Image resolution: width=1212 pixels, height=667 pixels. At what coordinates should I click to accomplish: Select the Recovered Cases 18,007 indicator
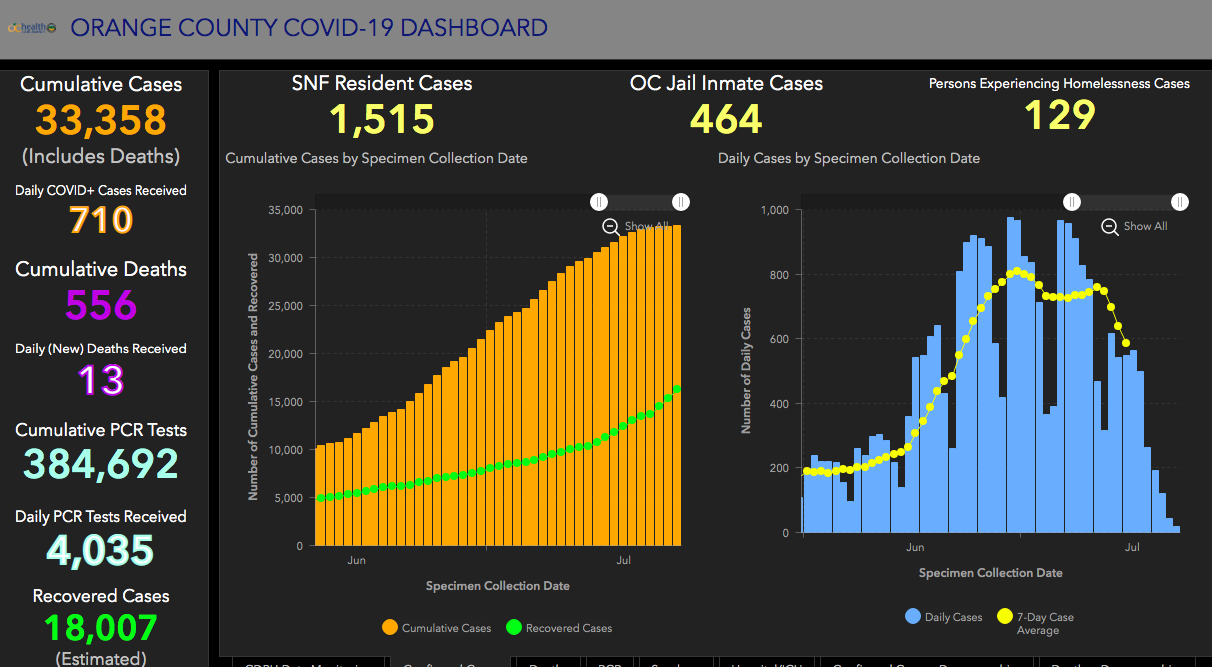click(101, 628)
